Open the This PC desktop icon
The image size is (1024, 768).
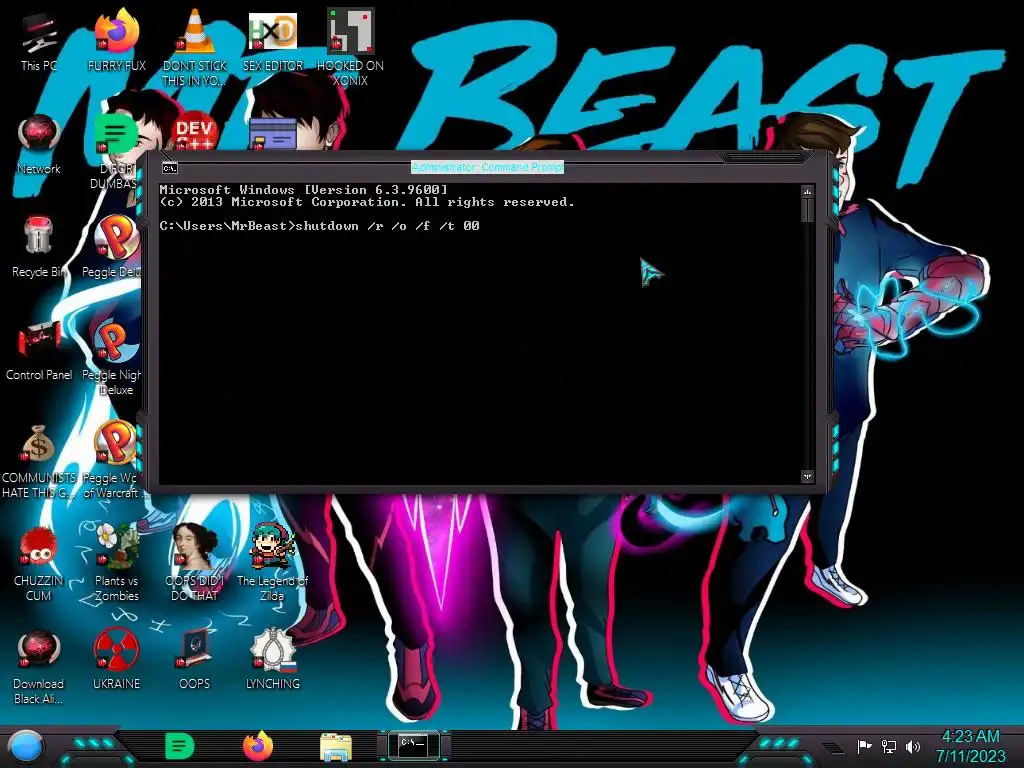[39, 42]
